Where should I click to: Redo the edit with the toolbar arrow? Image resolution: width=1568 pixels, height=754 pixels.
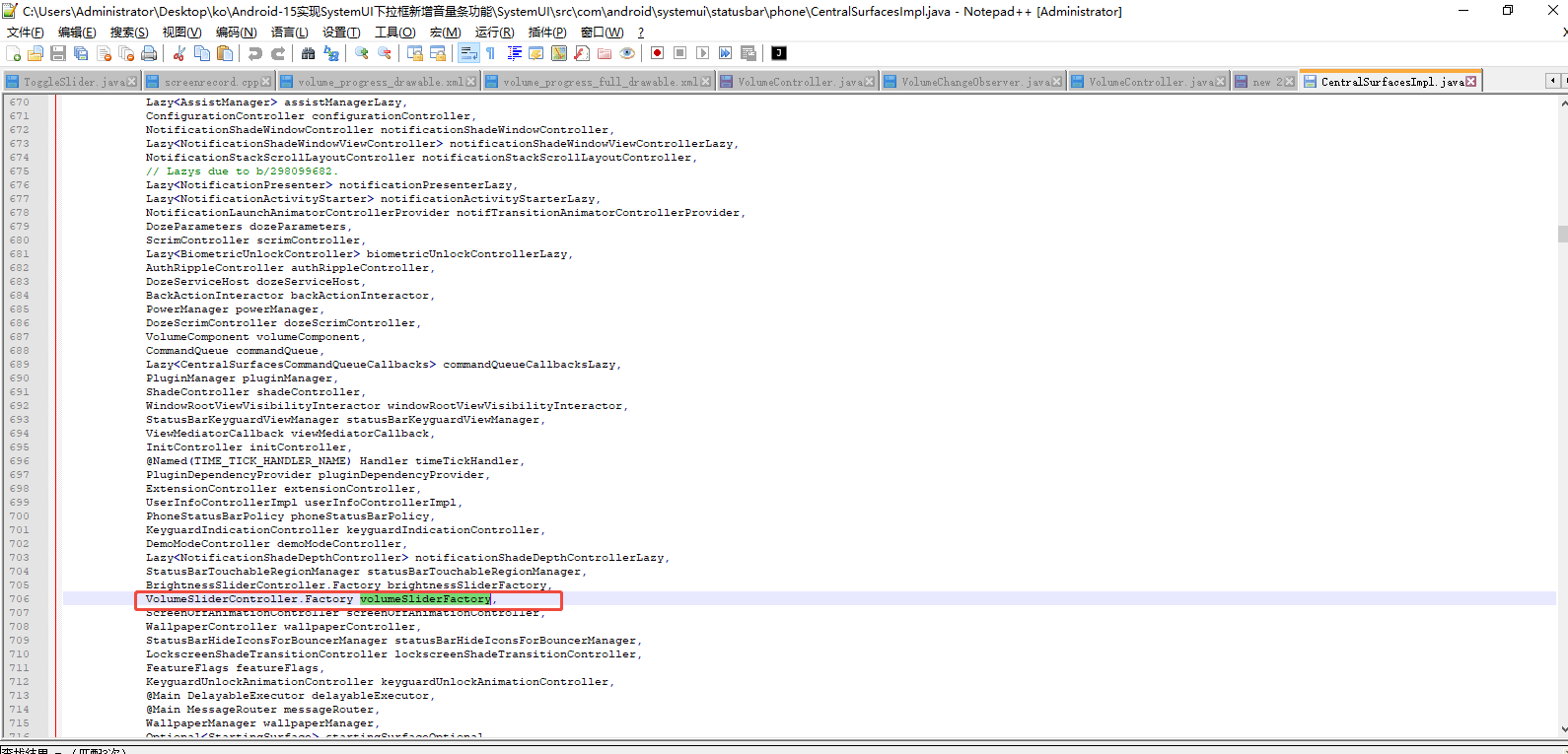[x=278, y=53]
